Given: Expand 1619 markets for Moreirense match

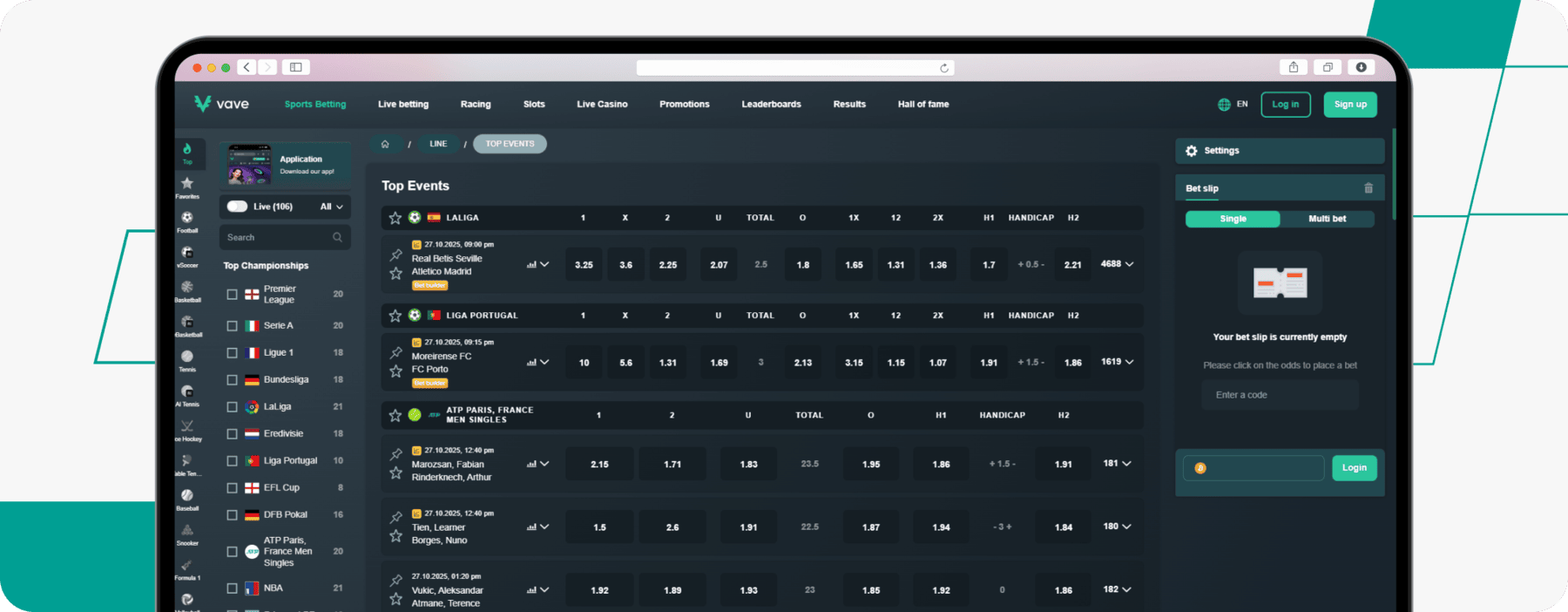Looking at the screenshot, I should pyautogui.click(x=1117, y=362).
